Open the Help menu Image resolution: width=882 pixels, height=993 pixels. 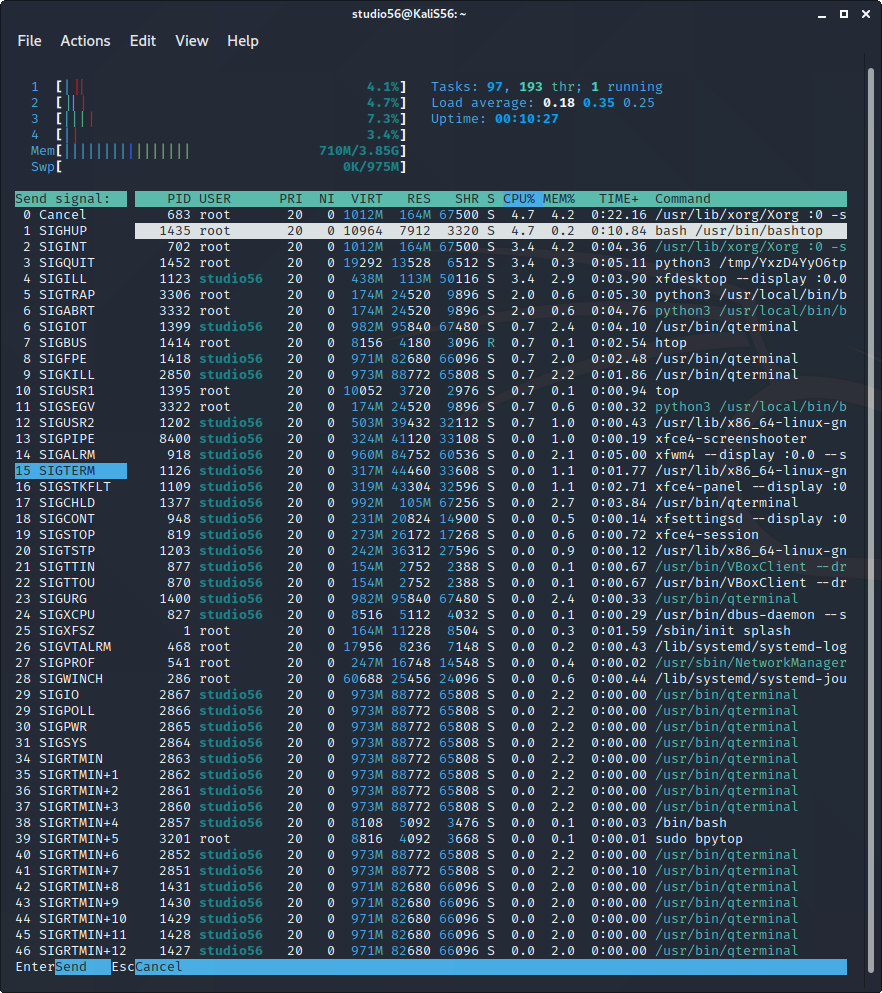[243, 41]
